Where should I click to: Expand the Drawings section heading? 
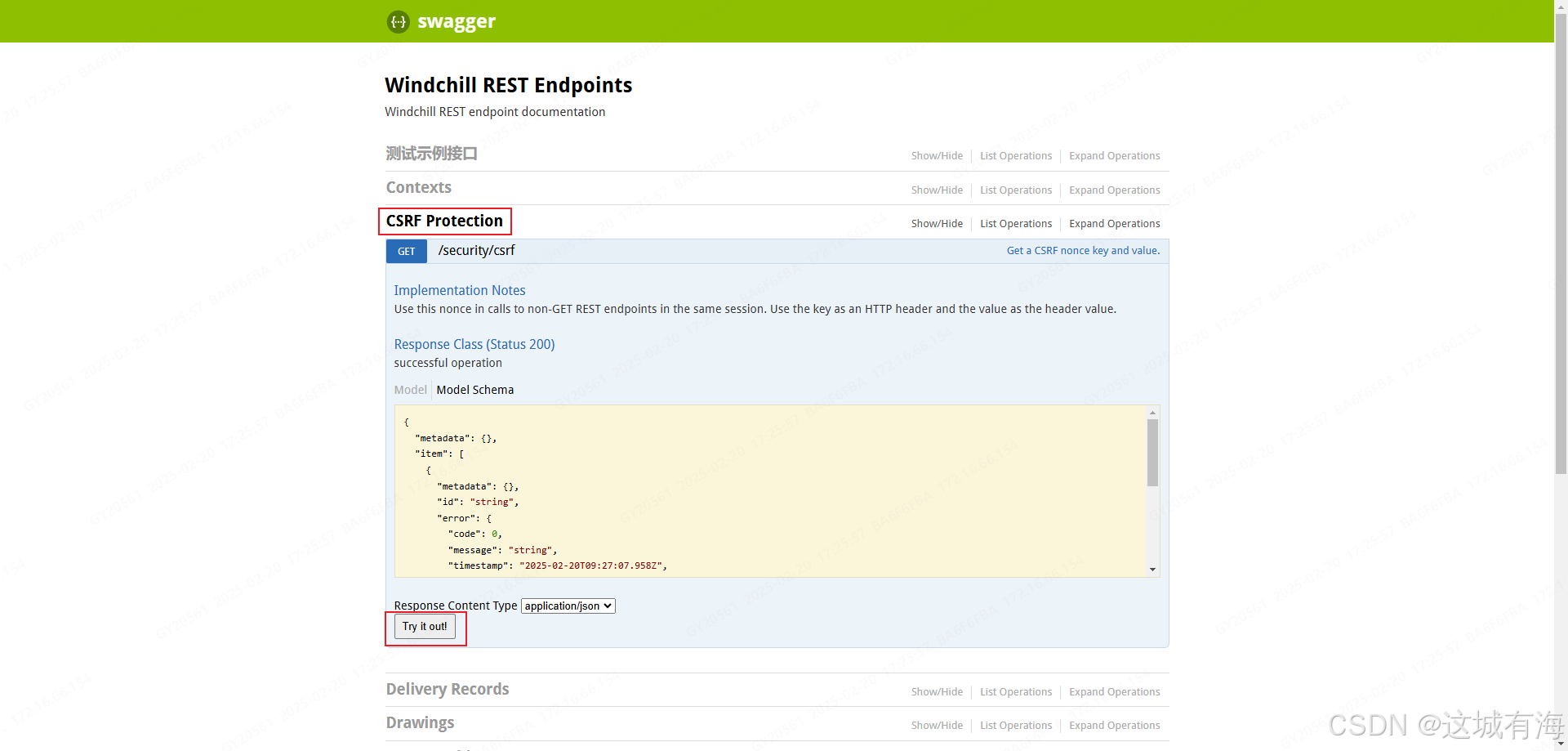coord(420,723)
